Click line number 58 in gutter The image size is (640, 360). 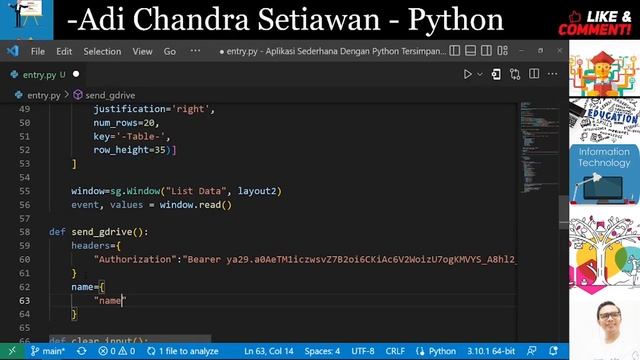click(x=24, y=232)
